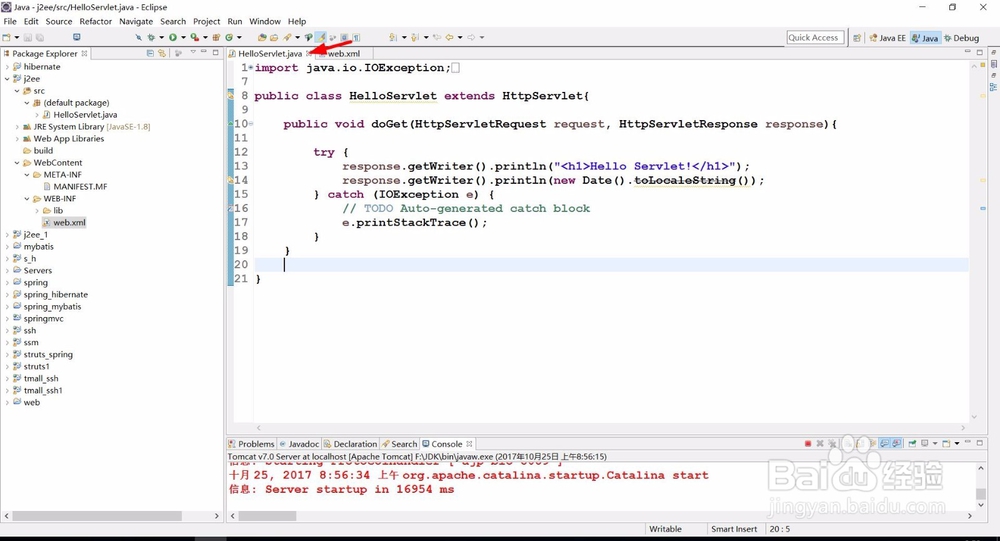
Task: Click the Run green play toolbar icon
Action: click(x=173, y=37)
